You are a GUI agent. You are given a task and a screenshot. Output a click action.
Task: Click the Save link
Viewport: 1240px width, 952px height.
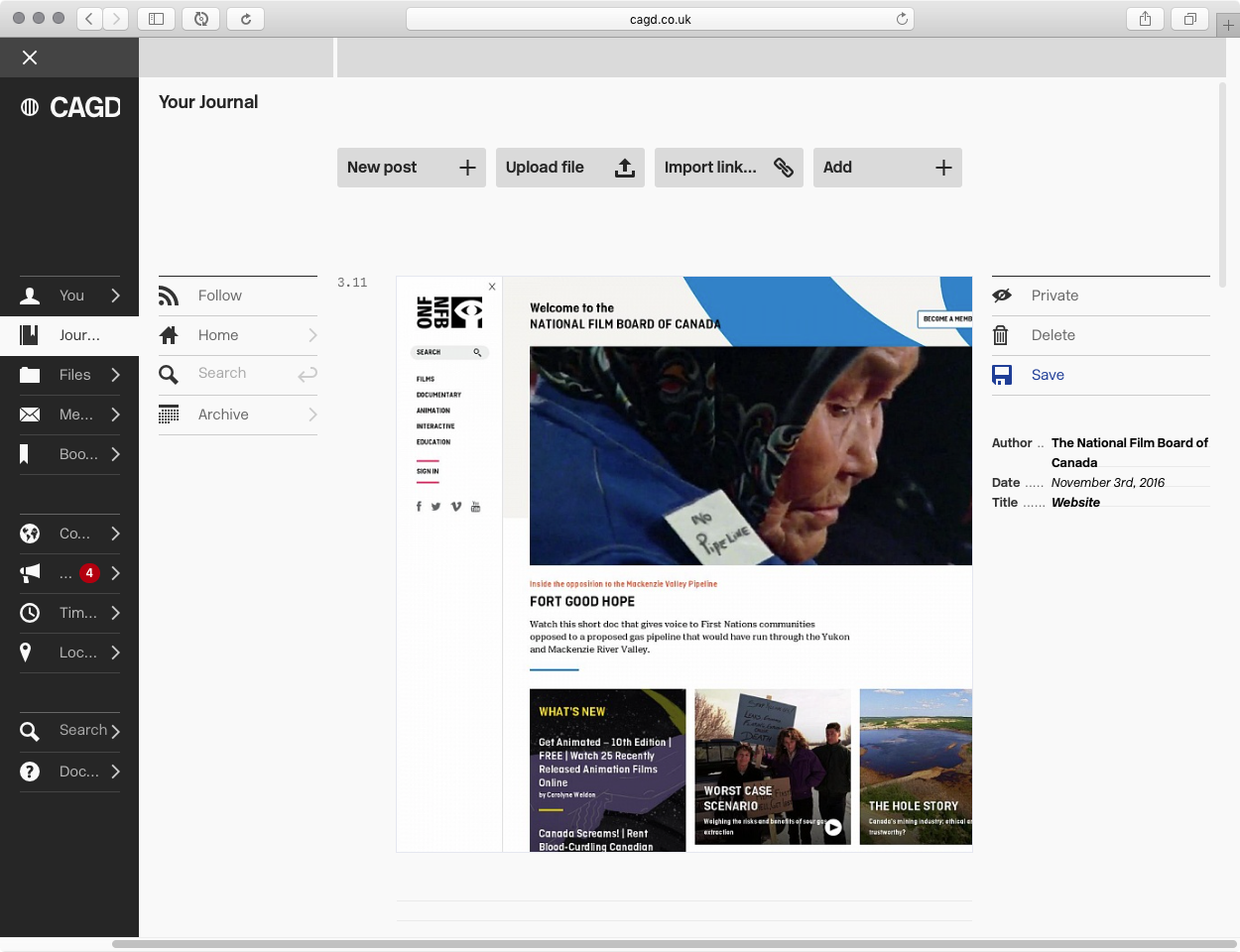coord(1048,375)
